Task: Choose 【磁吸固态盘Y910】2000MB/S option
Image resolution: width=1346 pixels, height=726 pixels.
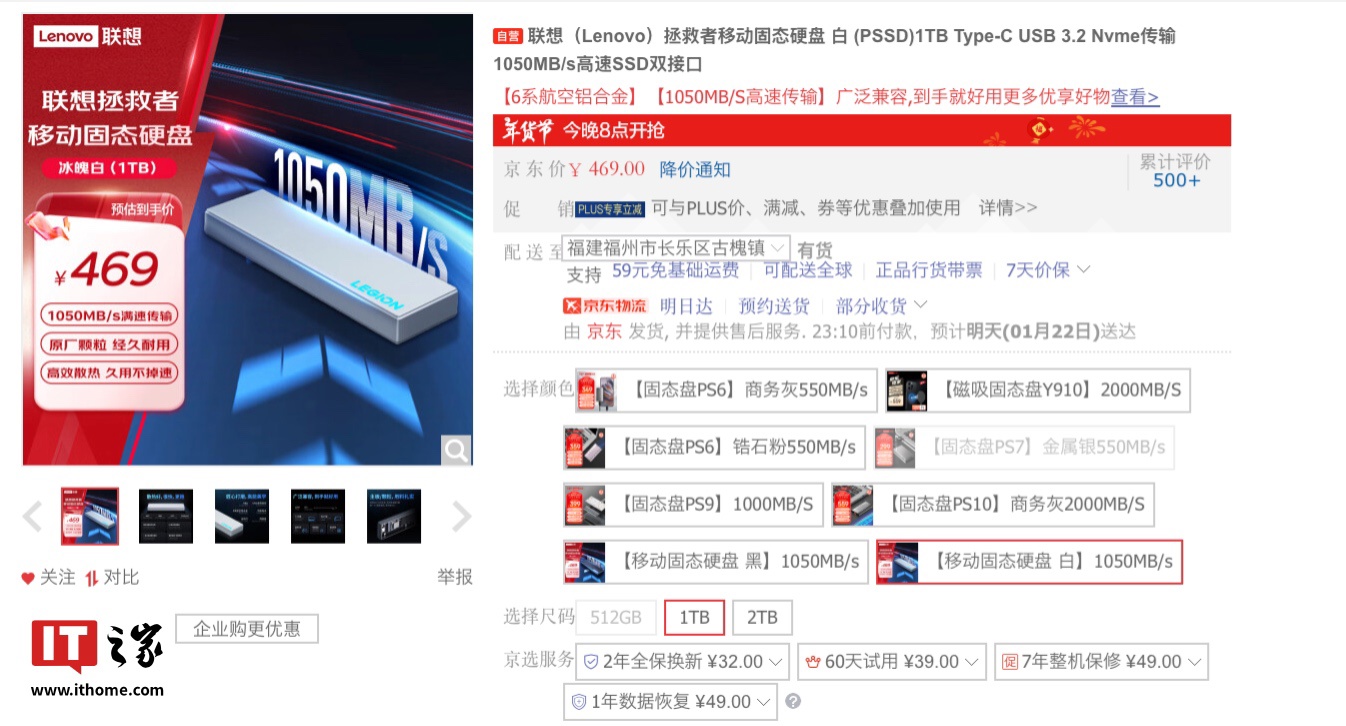Action: pyautogui.click(x=1038, y=390)
